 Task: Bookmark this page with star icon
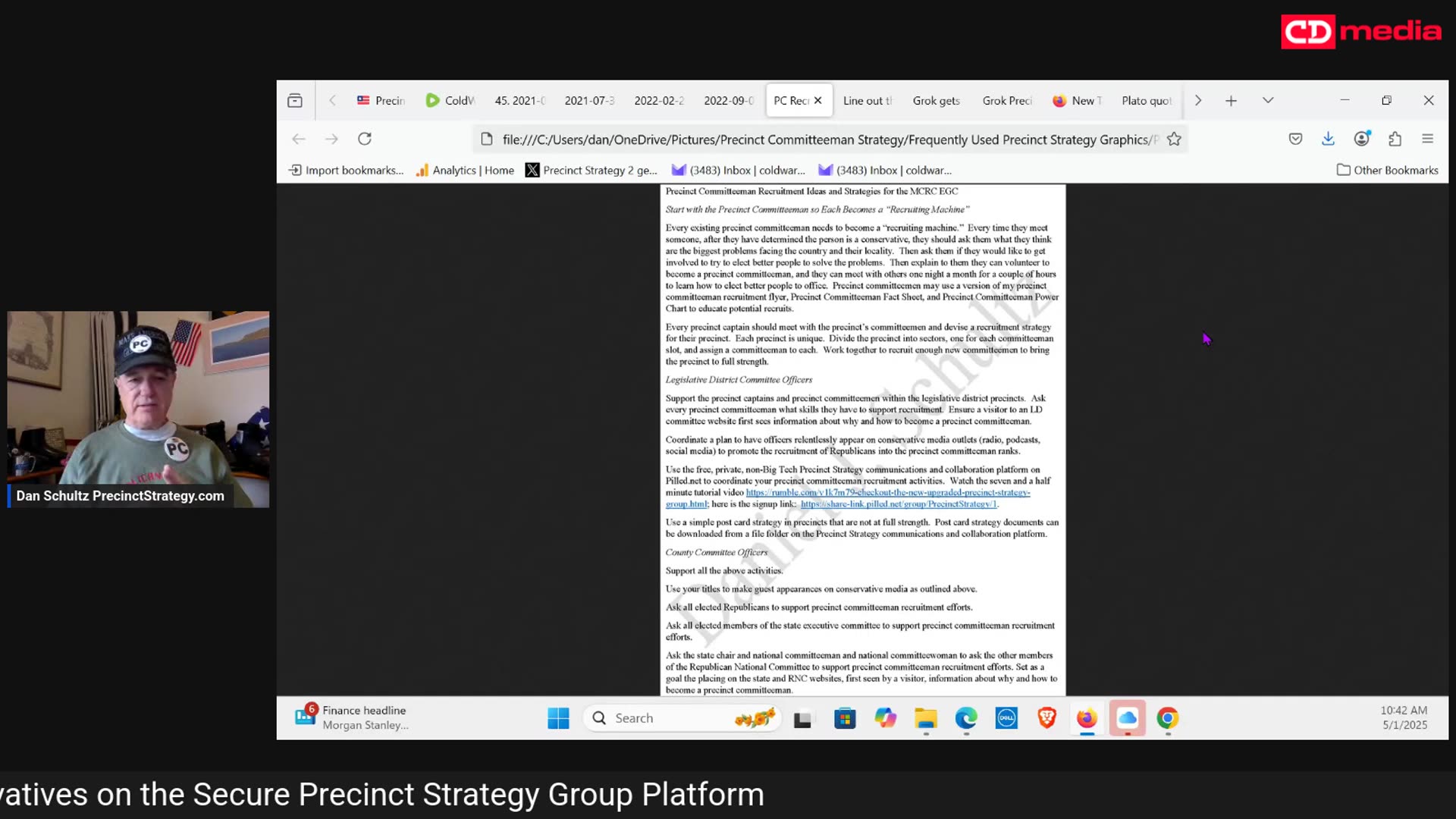pos(1174,139)
